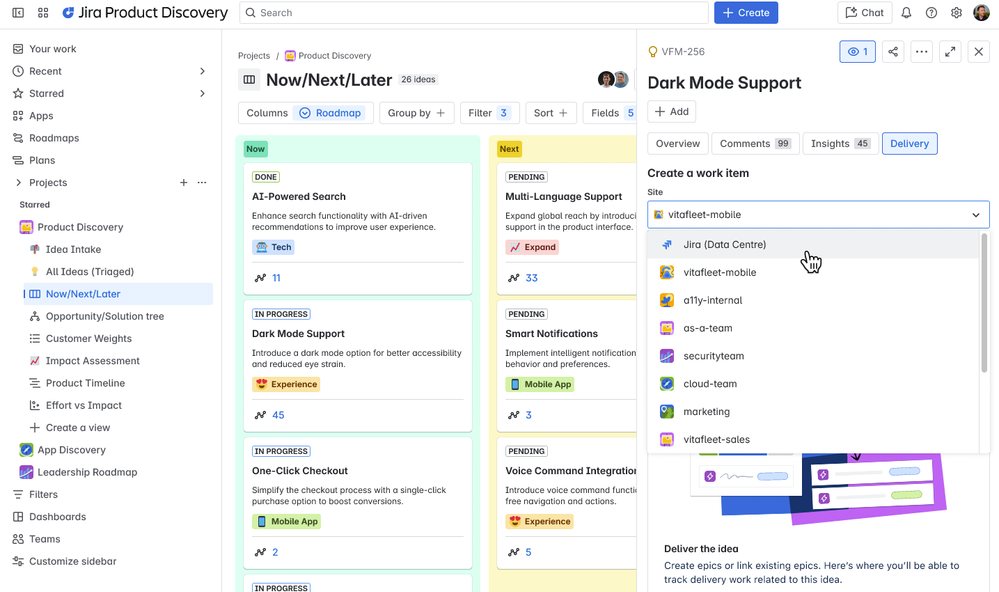Expand the Recent submenu chevron
Viewport: 999px width, 592px height.
tap(202, 71)
